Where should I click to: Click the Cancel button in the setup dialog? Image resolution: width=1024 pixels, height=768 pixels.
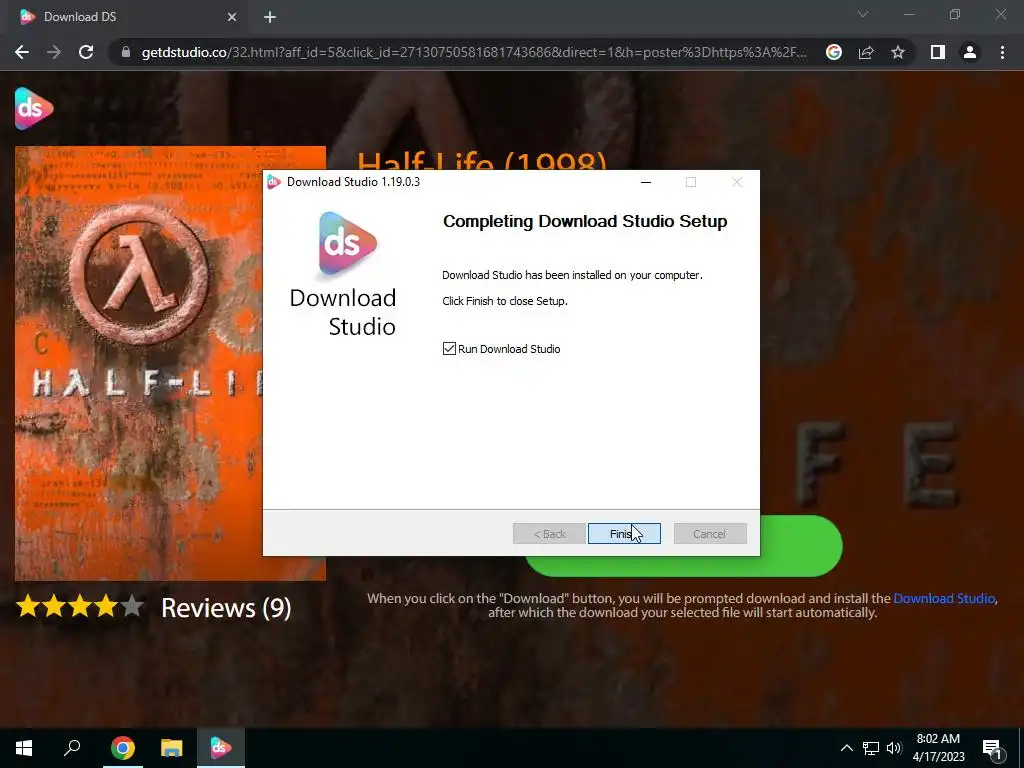coord(709,534)
